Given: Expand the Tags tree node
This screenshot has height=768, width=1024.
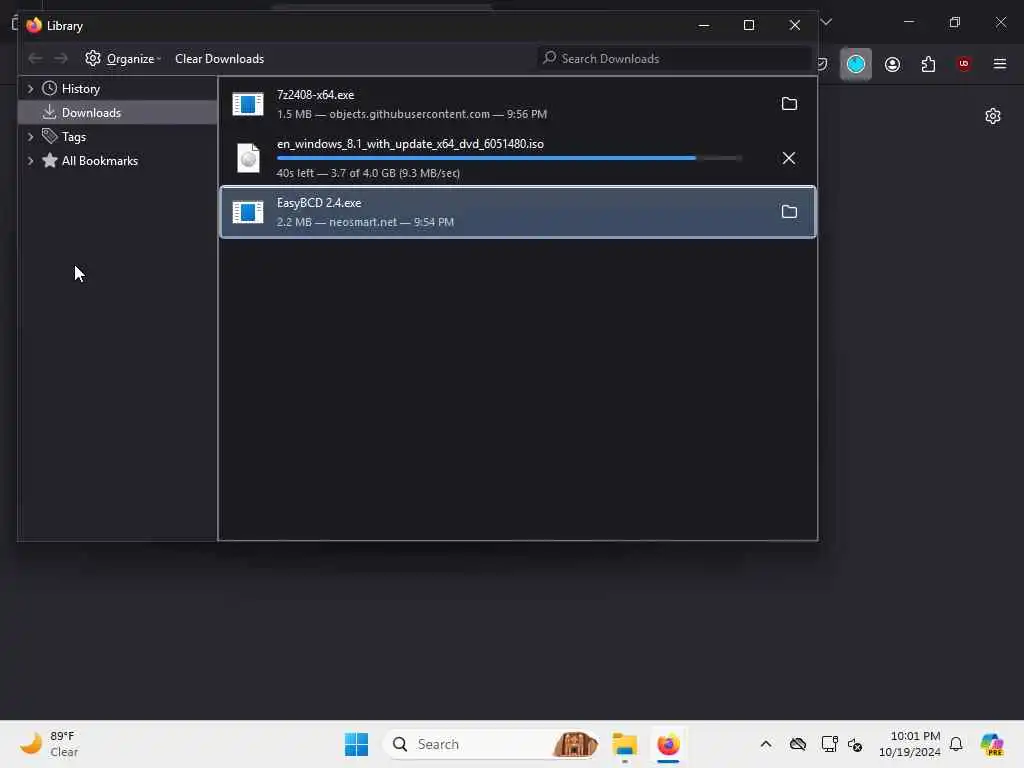Looking at the screenshot, I should click(x=30, y=136).
